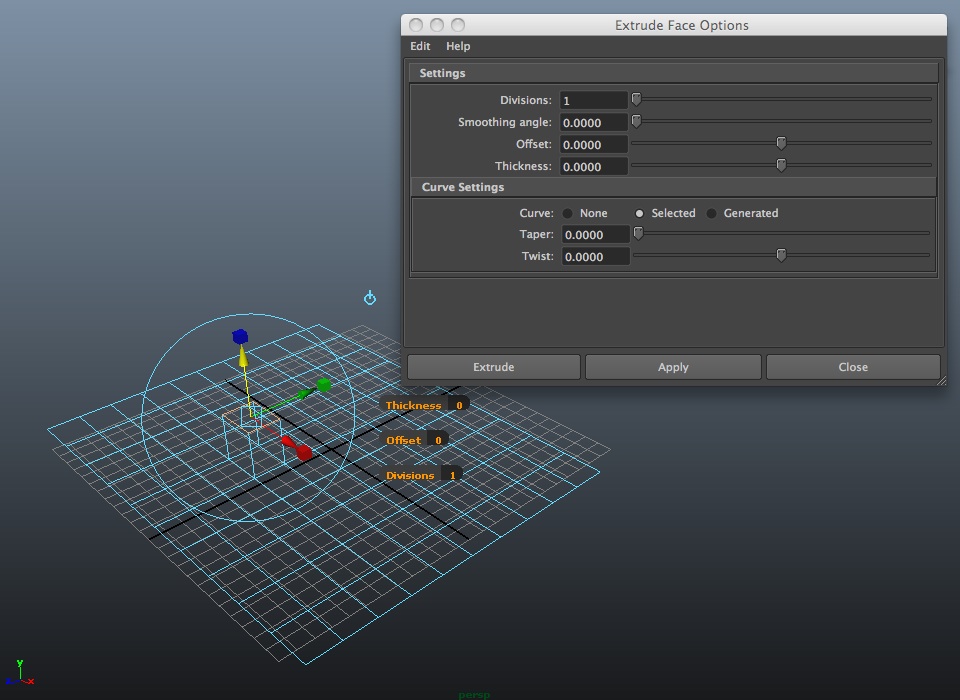Click the blue cube extrude direction handle
Image resolution: width=960 pixels, height=700 pixels.
pyautogui.click(x=238, y=337)
